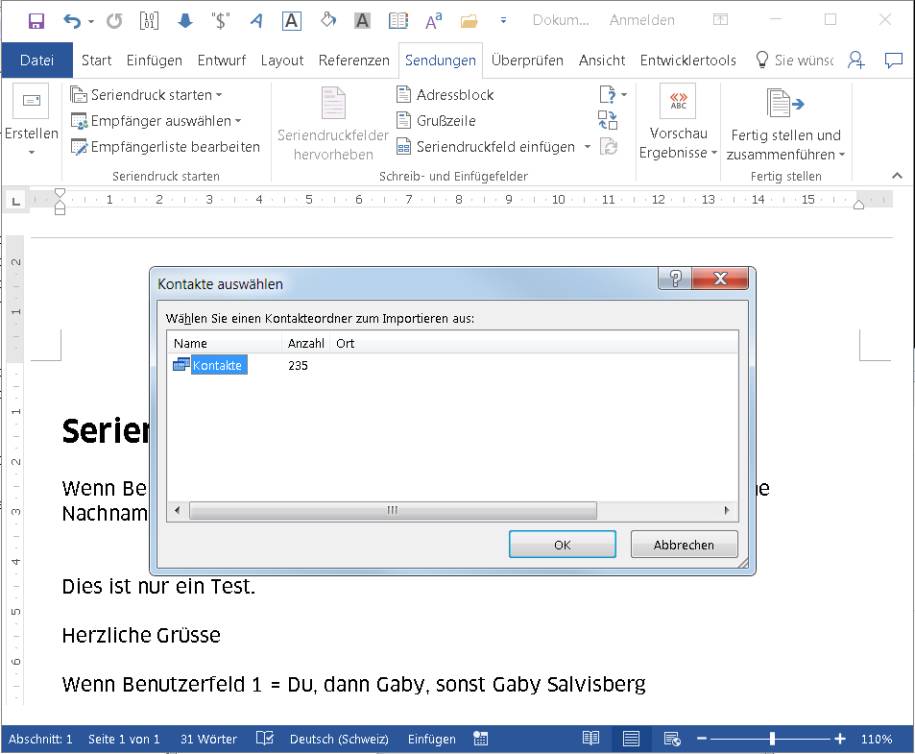Click the help question mark in dialog title
The width and height of the screenshot is (915, 754).
pyautogui.click(x=675, y=279)
